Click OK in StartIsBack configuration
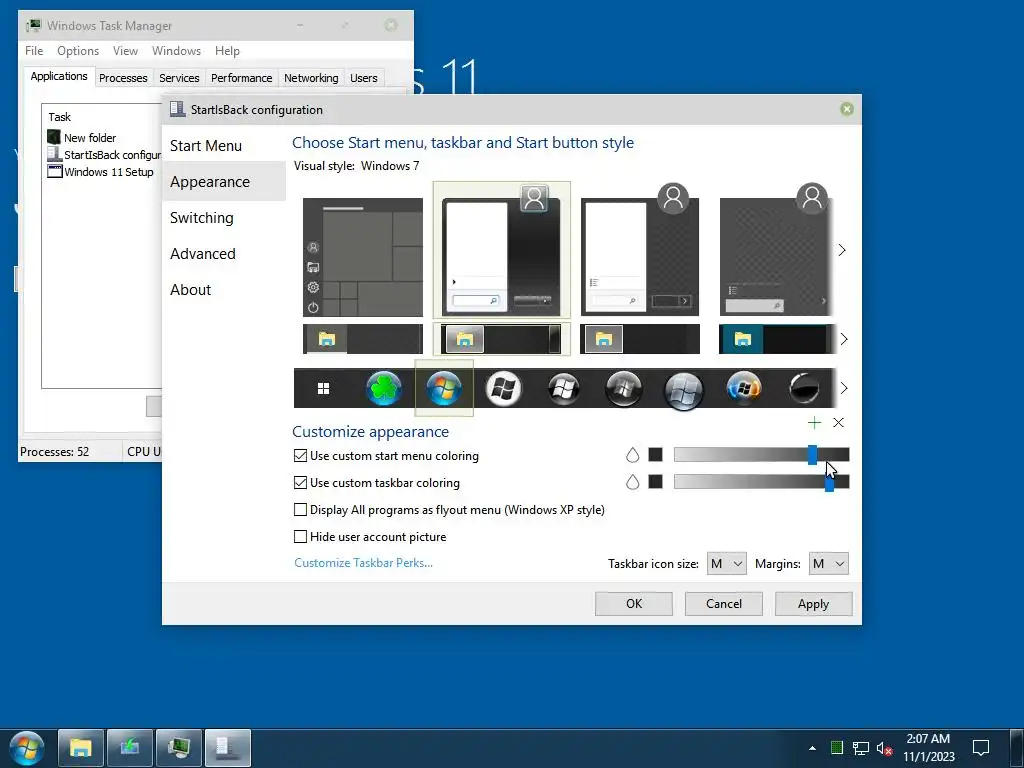The width and height of the screenshot is (1024, 768). tap(633, 603)
